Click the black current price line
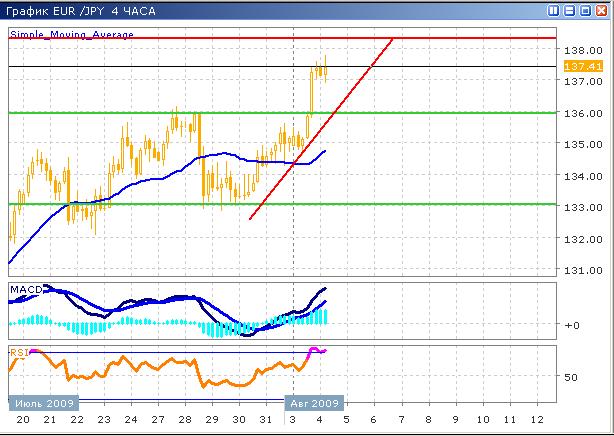The width and height of the screenshot is (614, 436). tap(450, 67)
